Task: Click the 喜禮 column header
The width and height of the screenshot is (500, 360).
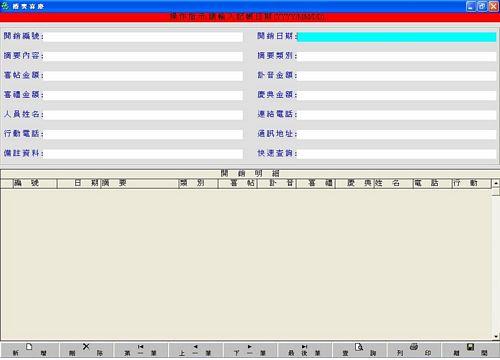Action: click(x=316, y=183)
